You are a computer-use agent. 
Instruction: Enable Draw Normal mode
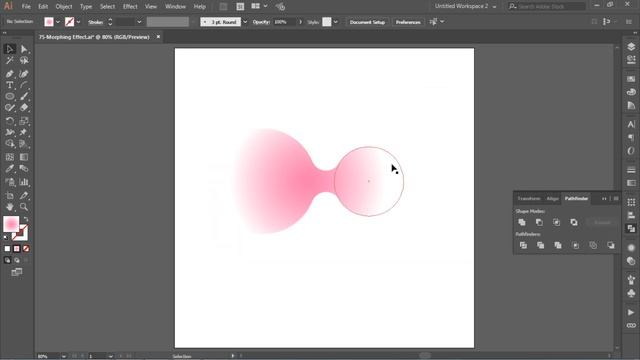[7, 260]
